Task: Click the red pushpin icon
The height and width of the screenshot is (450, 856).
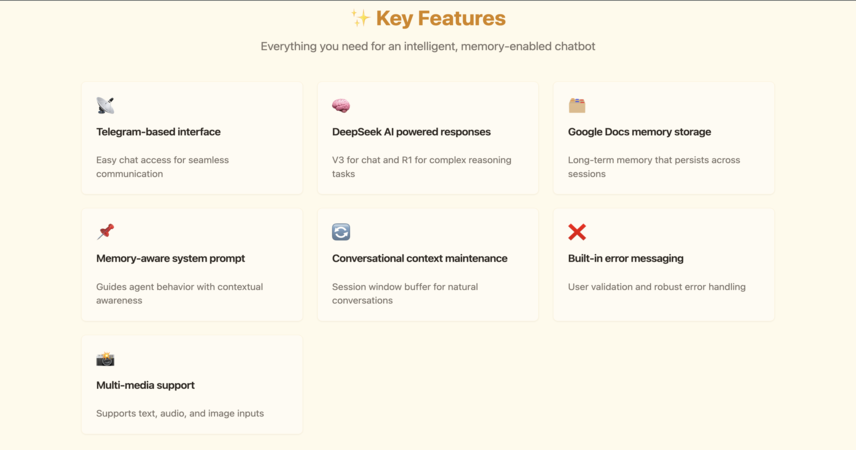Action: [105, 232]
